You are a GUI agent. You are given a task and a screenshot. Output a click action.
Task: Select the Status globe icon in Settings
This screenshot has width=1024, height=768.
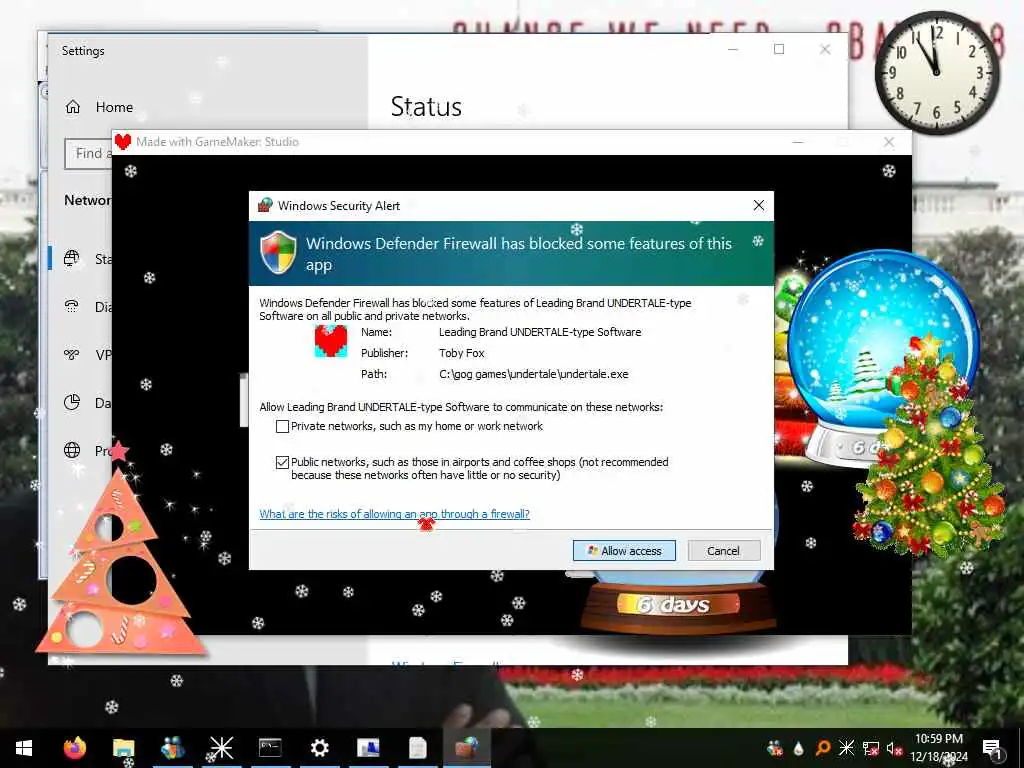click(x=72, y=259)
